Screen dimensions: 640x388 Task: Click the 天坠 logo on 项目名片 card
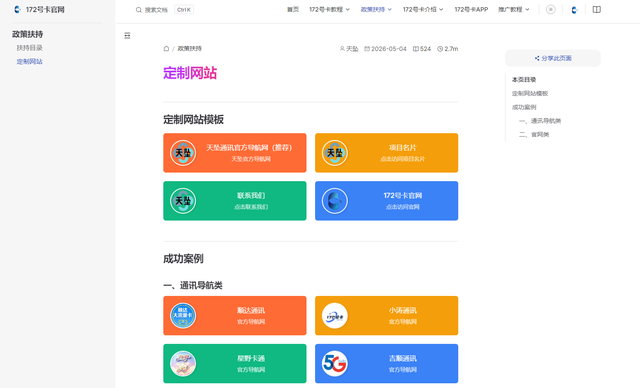335,153
